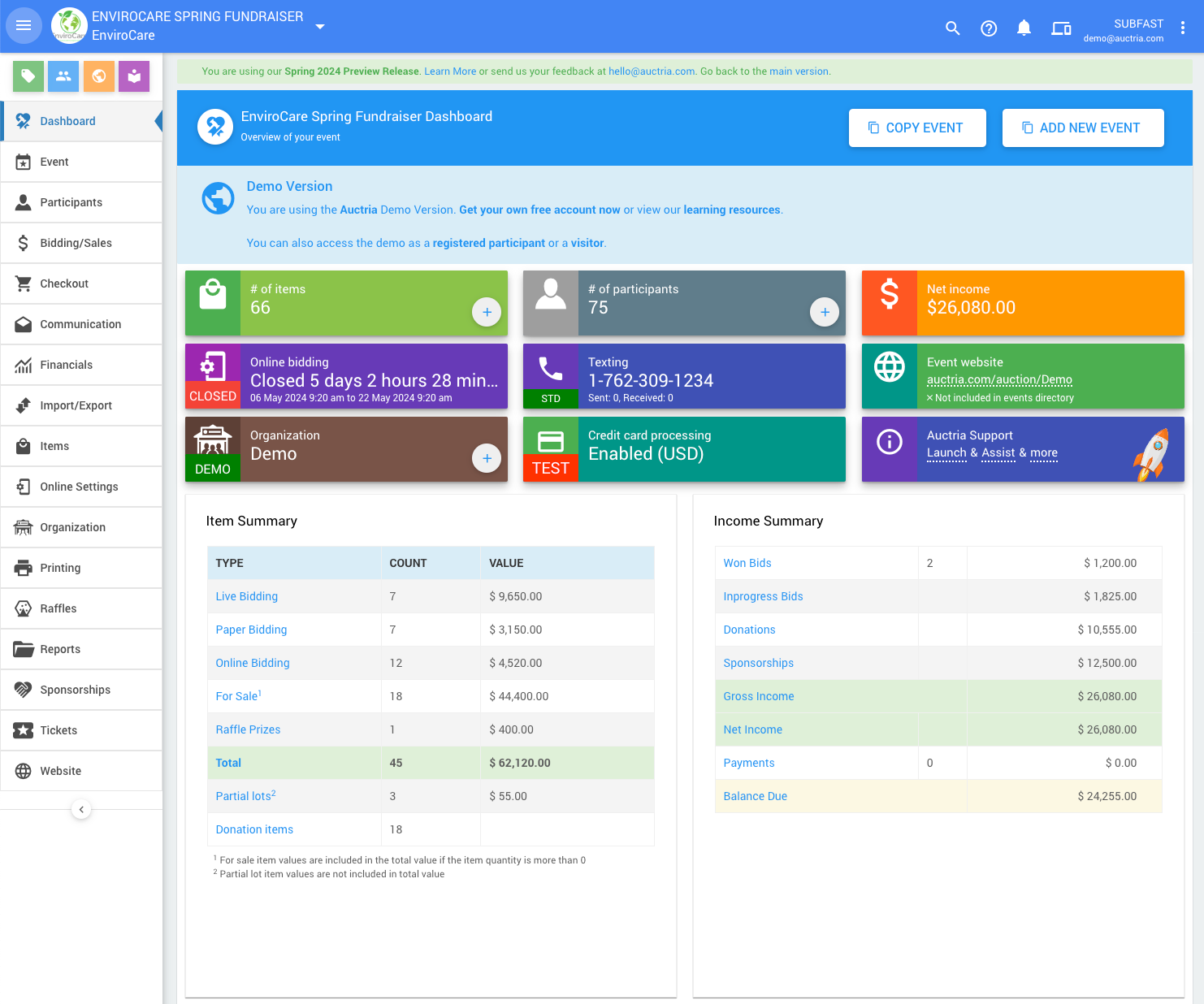Expand the event selector dropdown arrow
This screenshot has height=1004, width=1204.
(320, 27)
